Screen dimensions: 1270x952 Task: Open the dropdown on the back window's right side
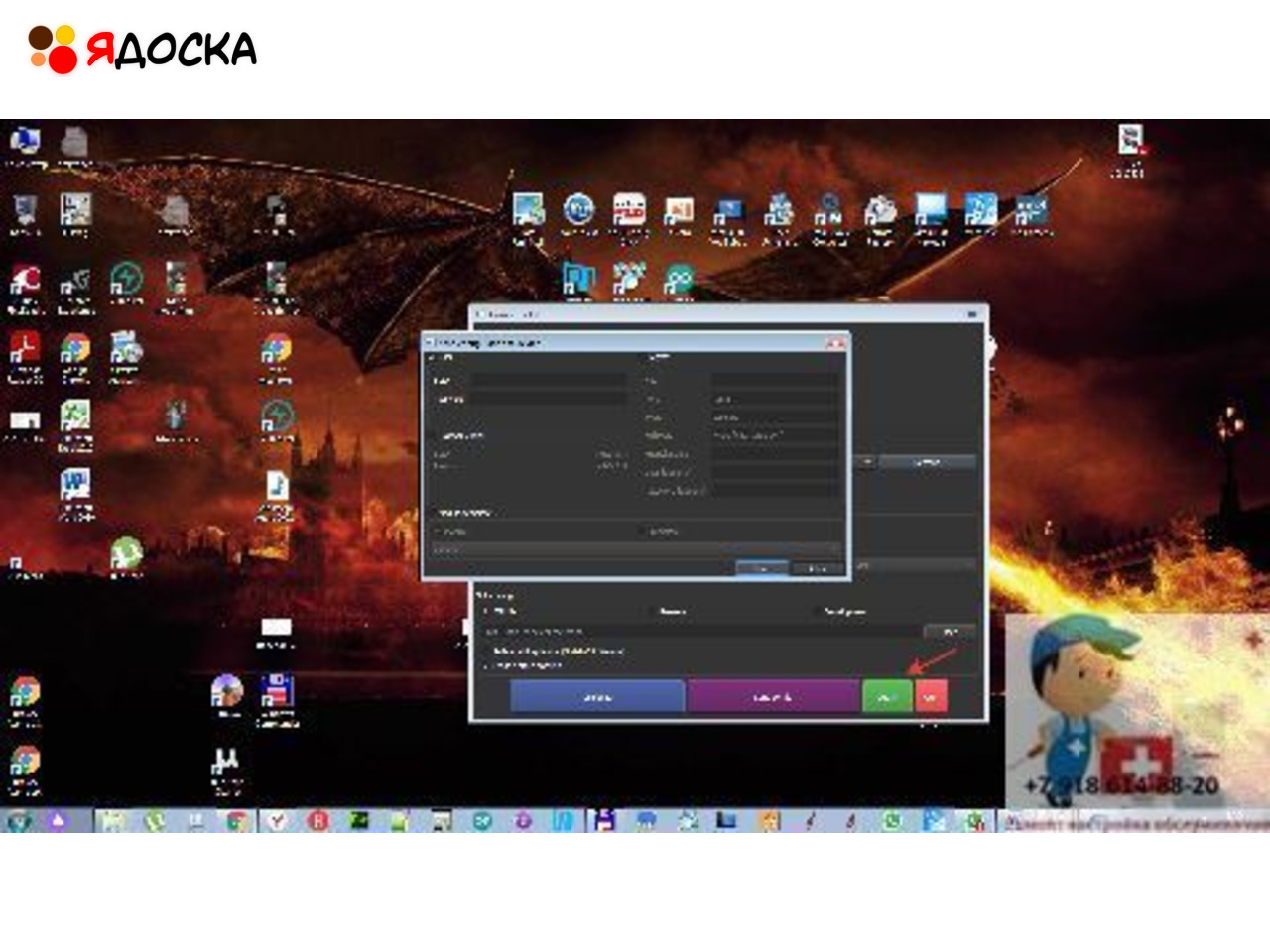[x=916, y=565]
